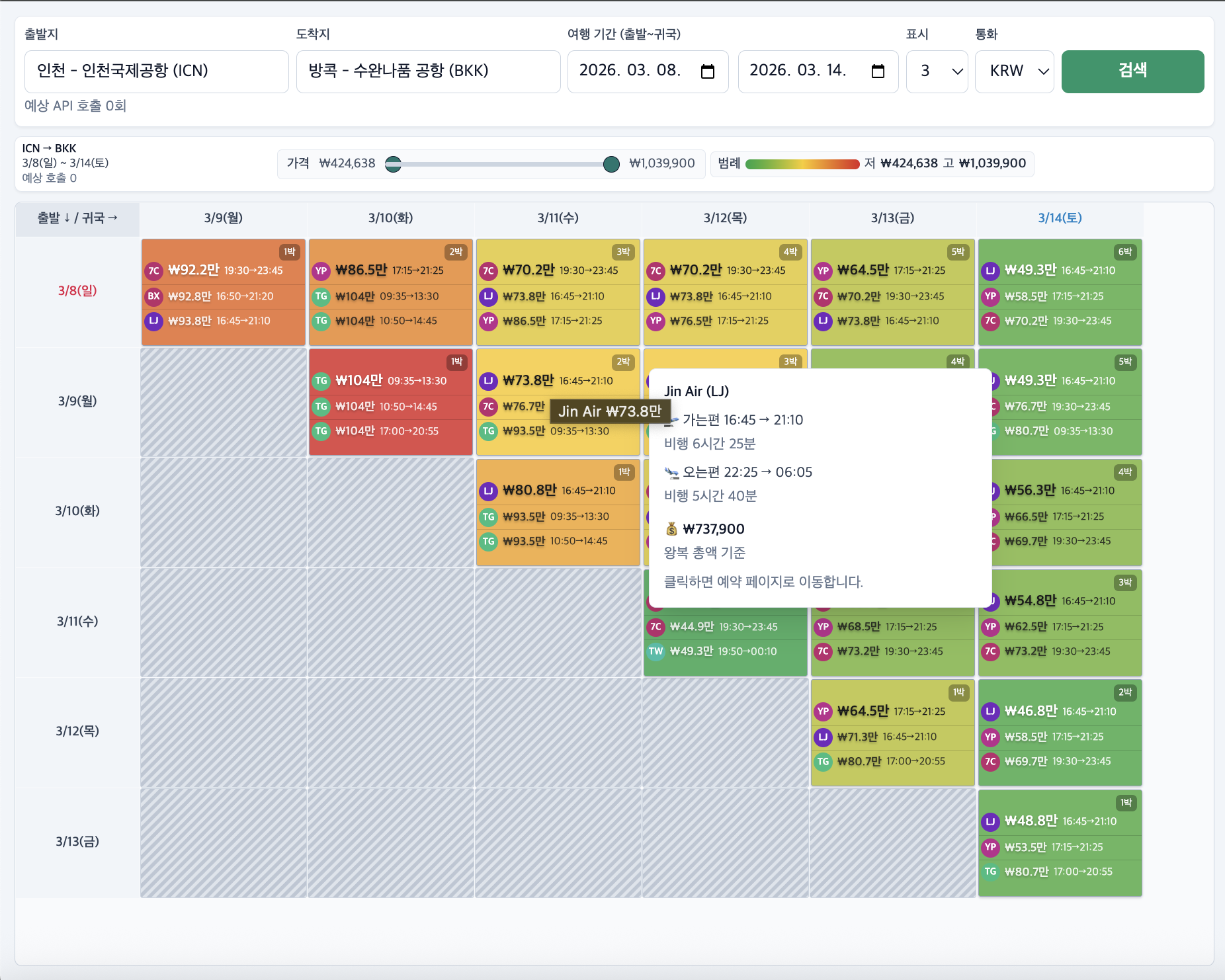Expand the 표시 count dropdown showing 3

tap(937, 71)
